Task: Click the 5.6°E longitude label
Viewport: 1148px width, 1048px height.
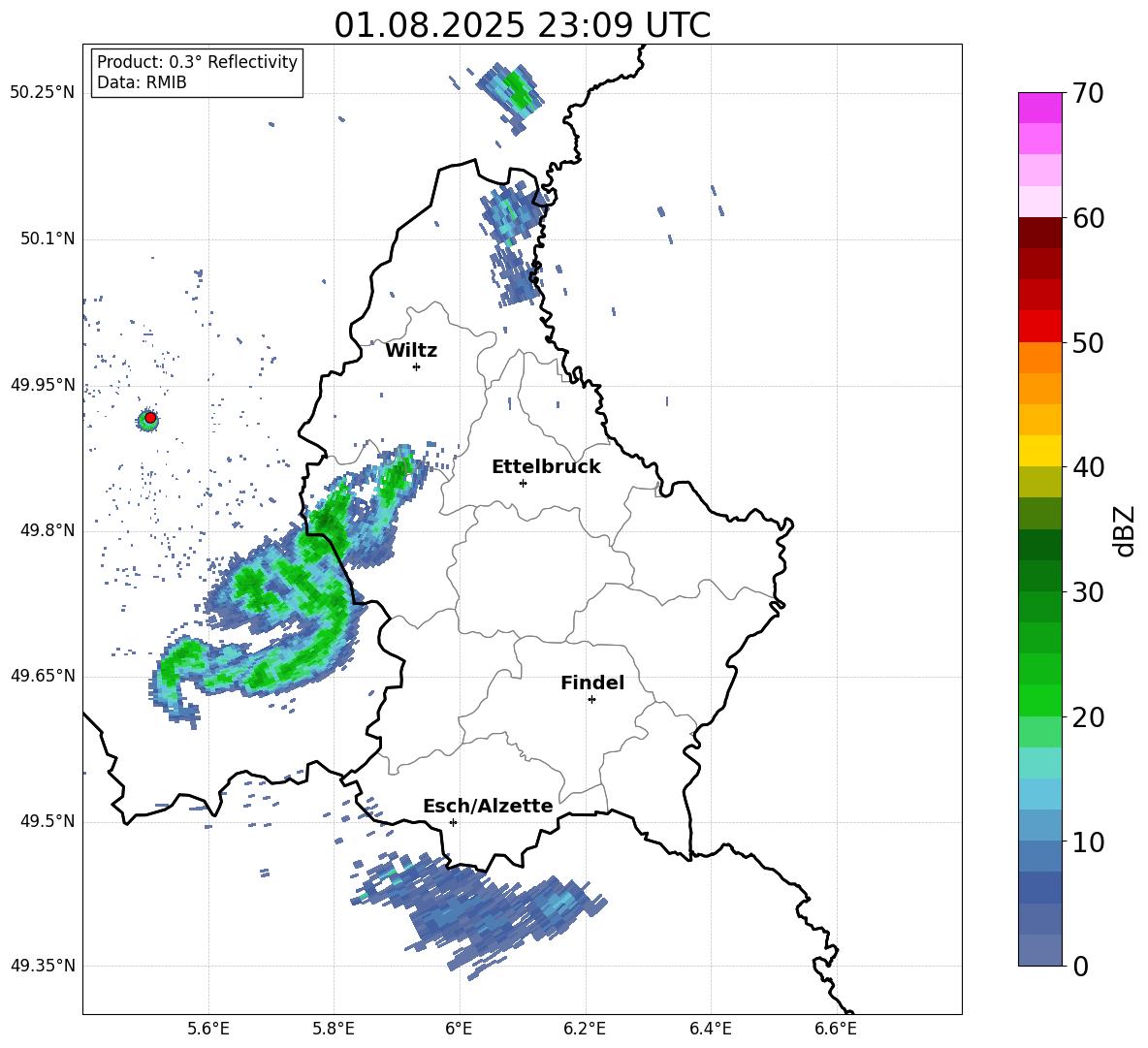Action: pyautogui.click(x=208, y=1029)
